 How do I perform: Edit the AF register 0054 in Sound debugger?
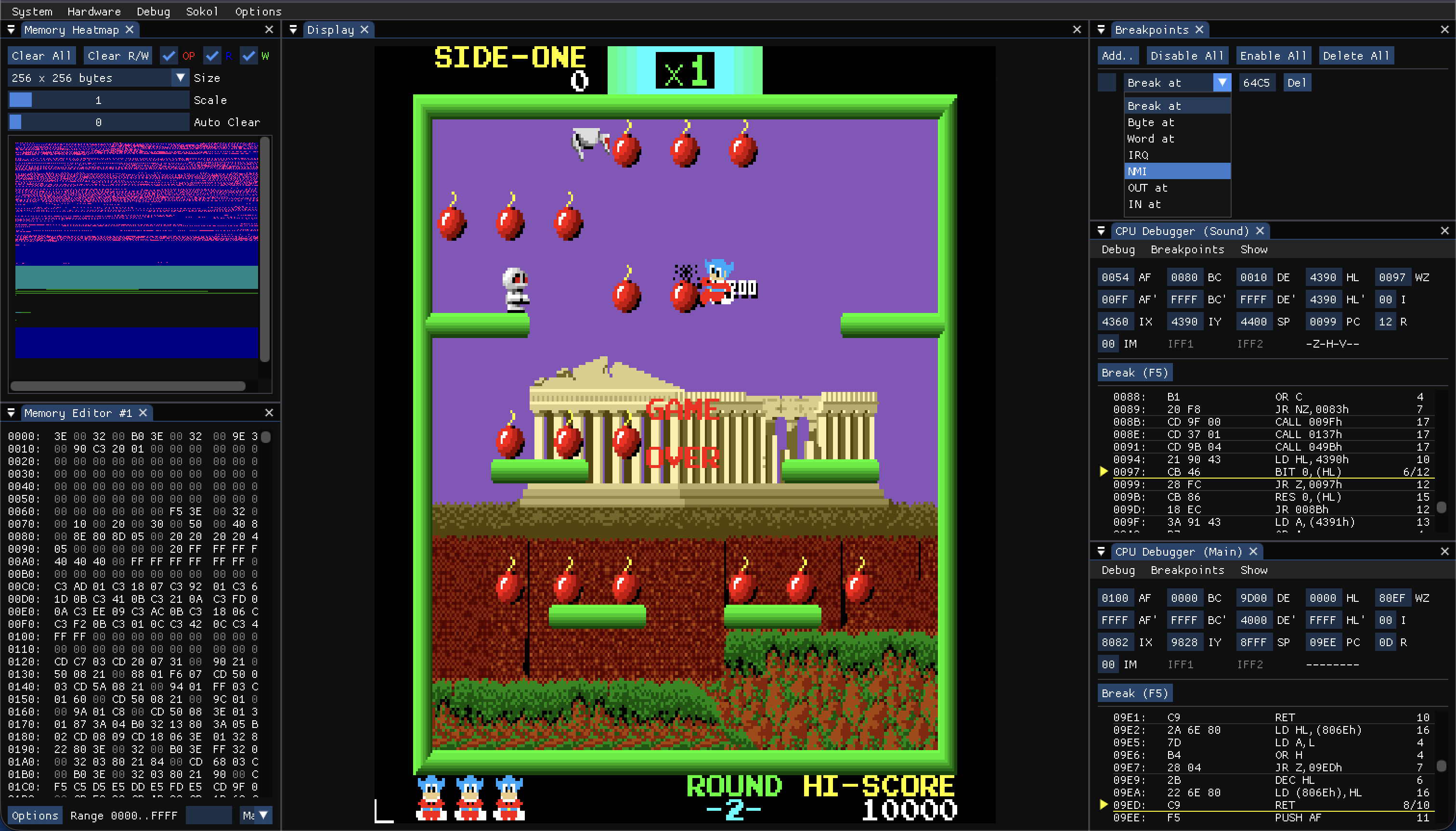coord(1115,277)
